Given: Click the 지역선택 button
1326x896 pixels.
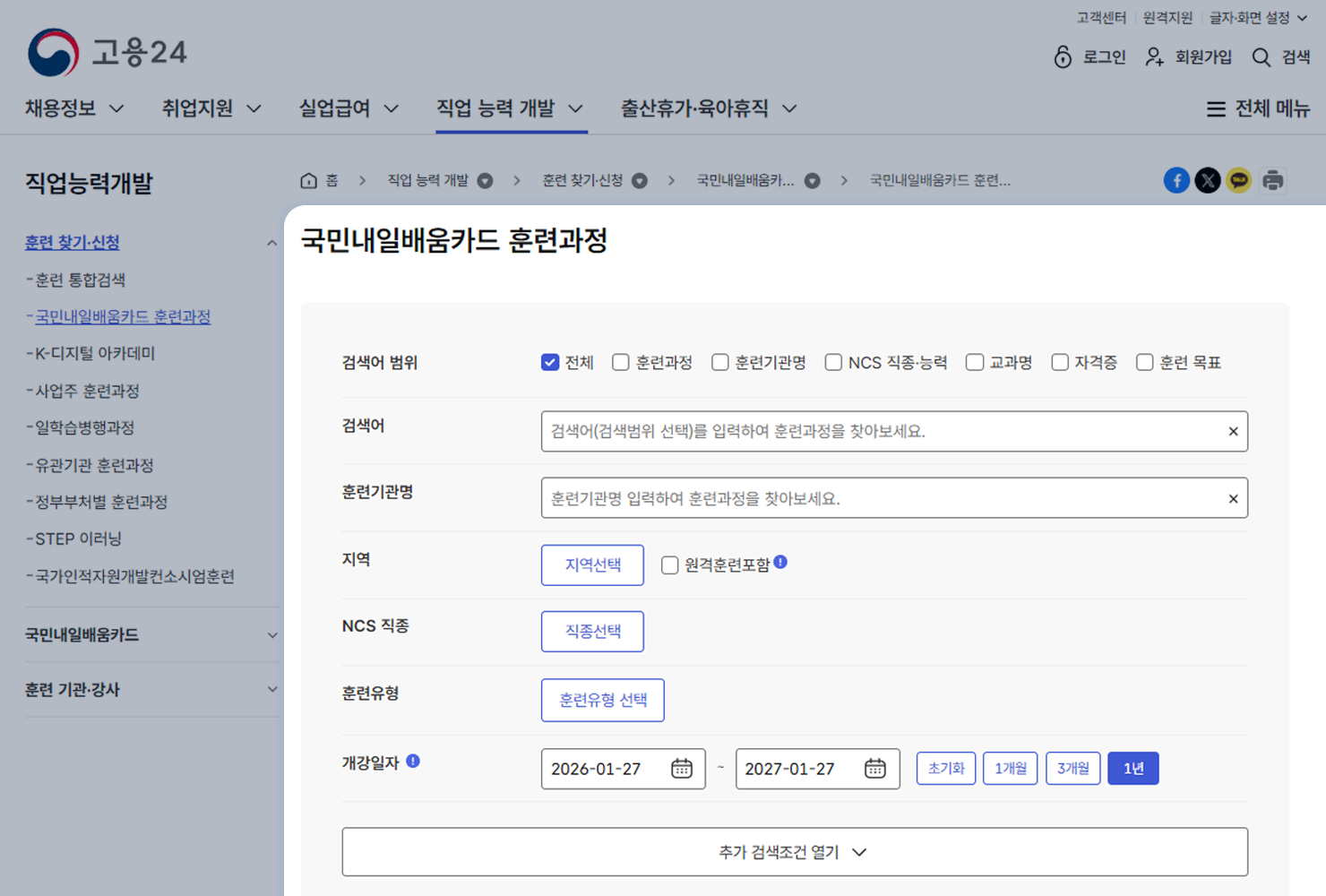Looking at the screenshot, I should click(592, 564).
